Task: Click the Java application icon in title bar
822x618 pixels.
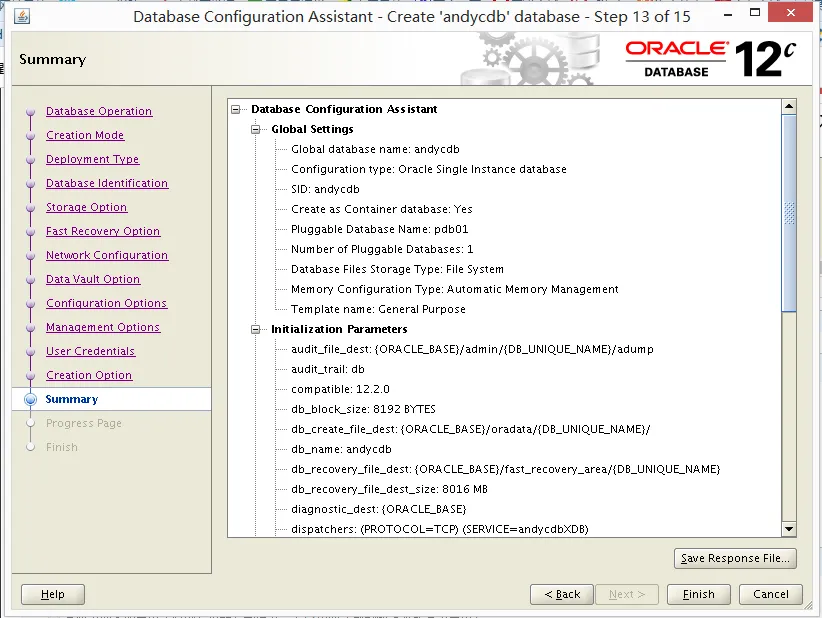Action: coord(21,16)
